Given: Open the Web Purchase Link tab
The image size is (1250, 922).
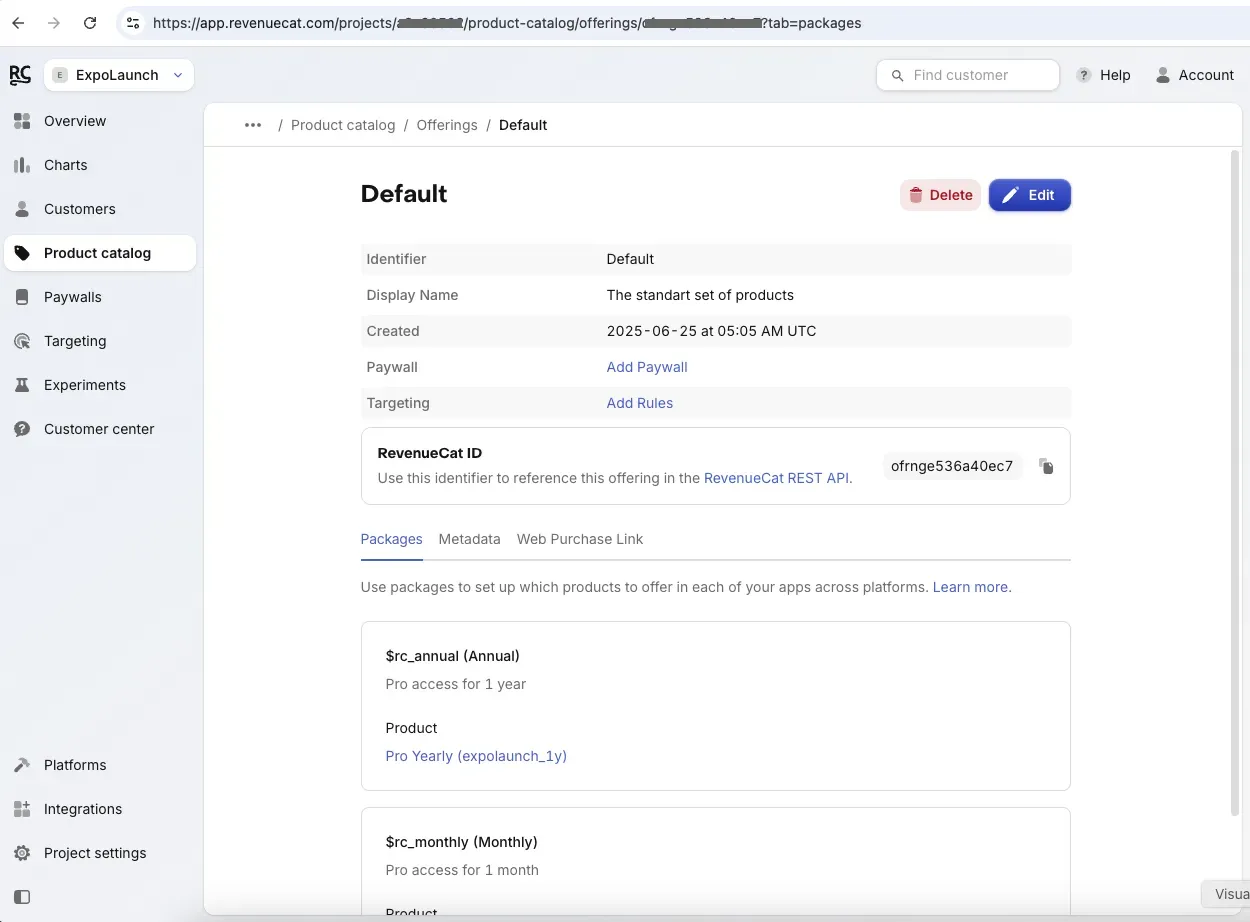Looking at the screenshot, I should pos(580,539).
